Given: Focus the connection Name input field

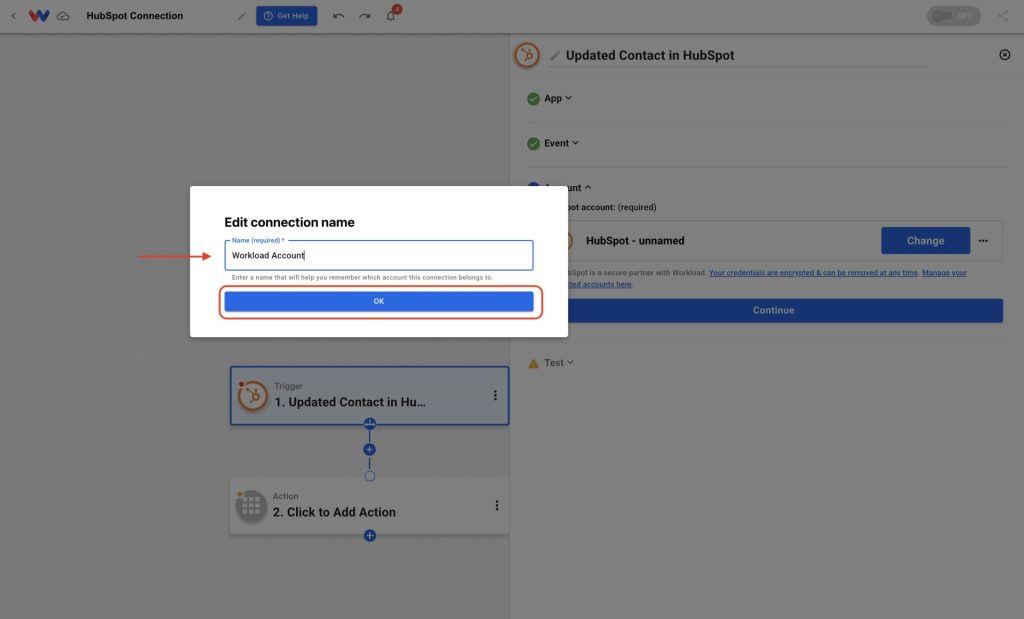Looking at the screenshot, I should pos(379,255).
